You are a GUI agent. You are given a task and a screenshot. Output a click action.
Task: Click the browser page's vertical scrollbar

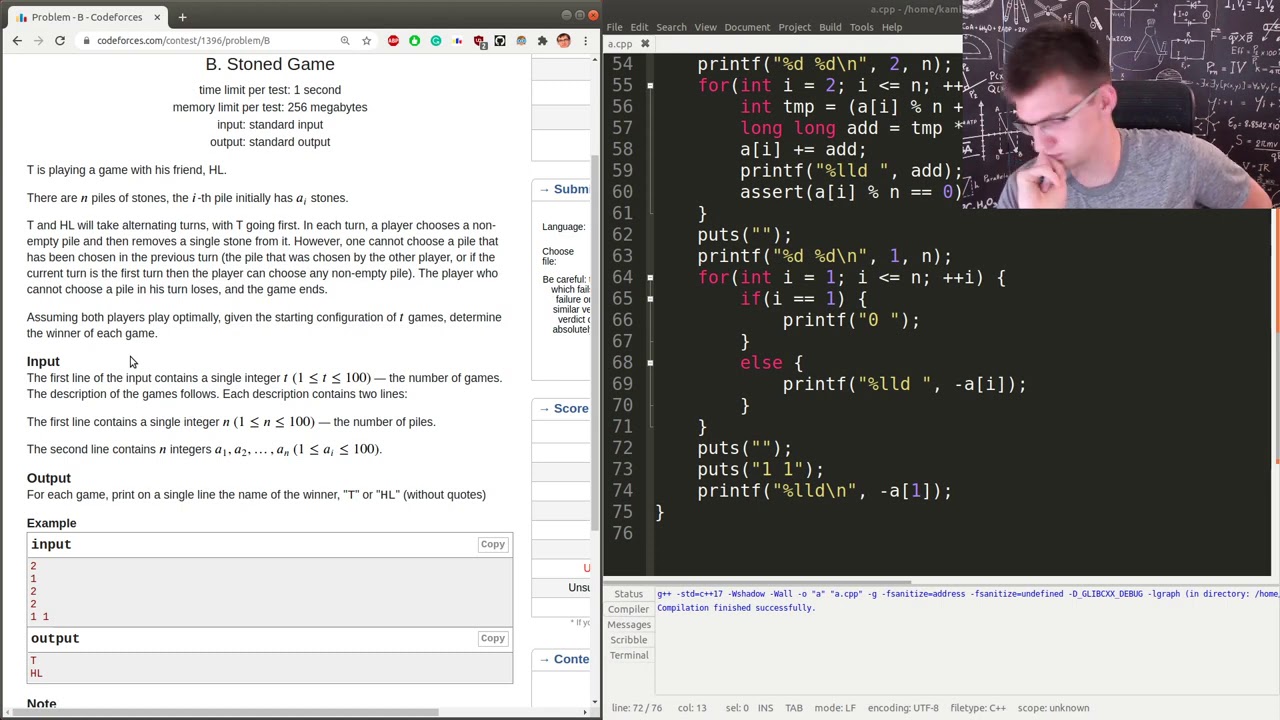click(x=596, y=345)
